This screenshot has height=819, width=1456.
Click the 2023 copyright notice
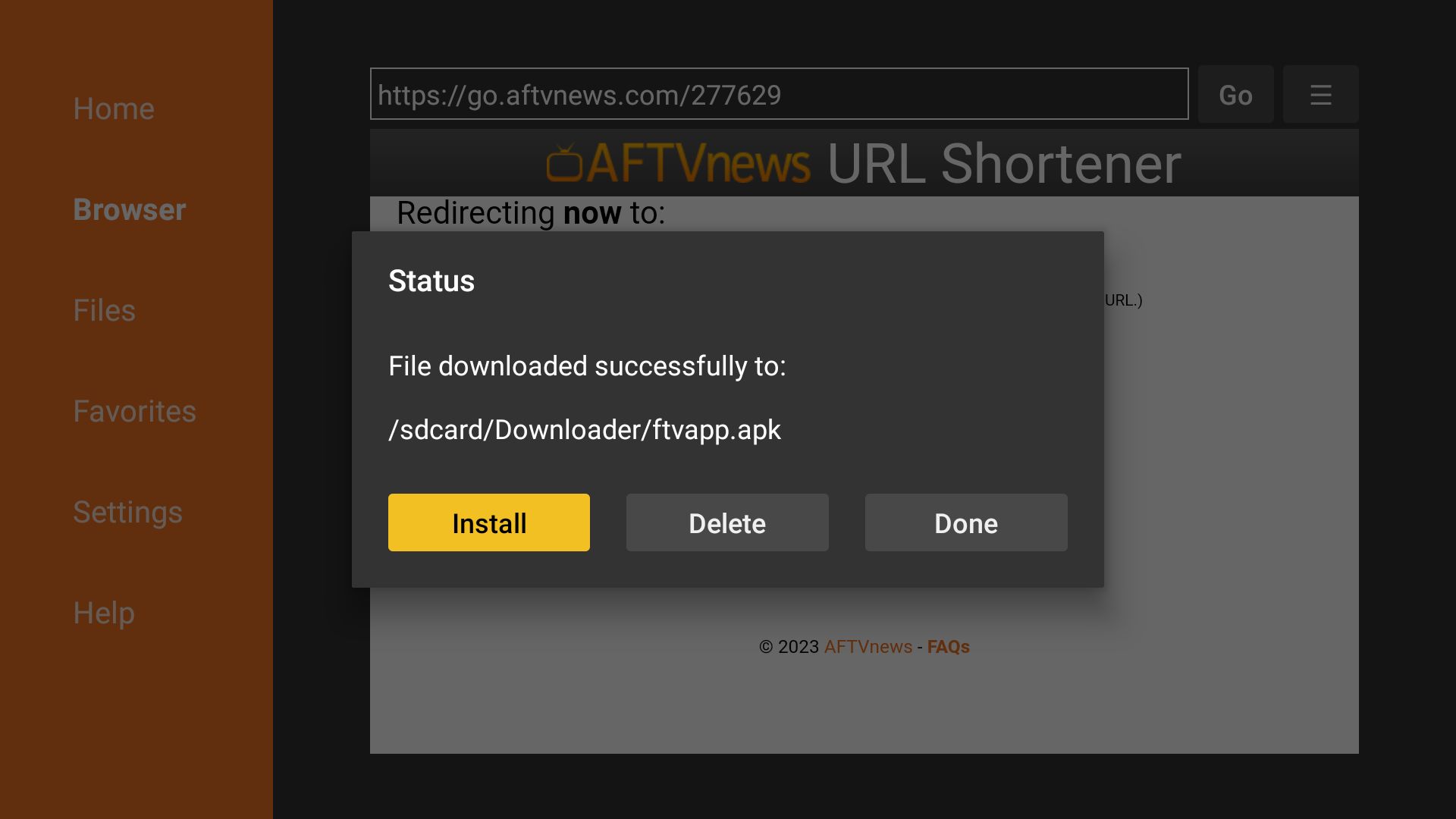[x=788, y=647]
